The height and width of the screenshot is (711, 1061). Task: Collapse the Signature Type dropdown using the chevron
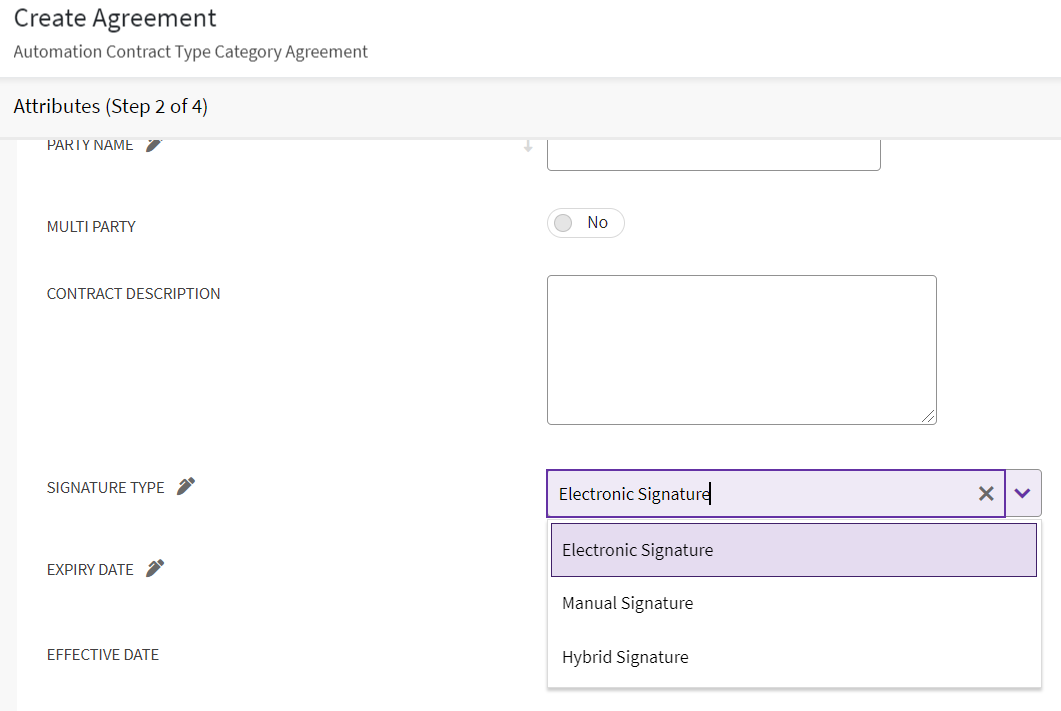tap(1022, 493)
